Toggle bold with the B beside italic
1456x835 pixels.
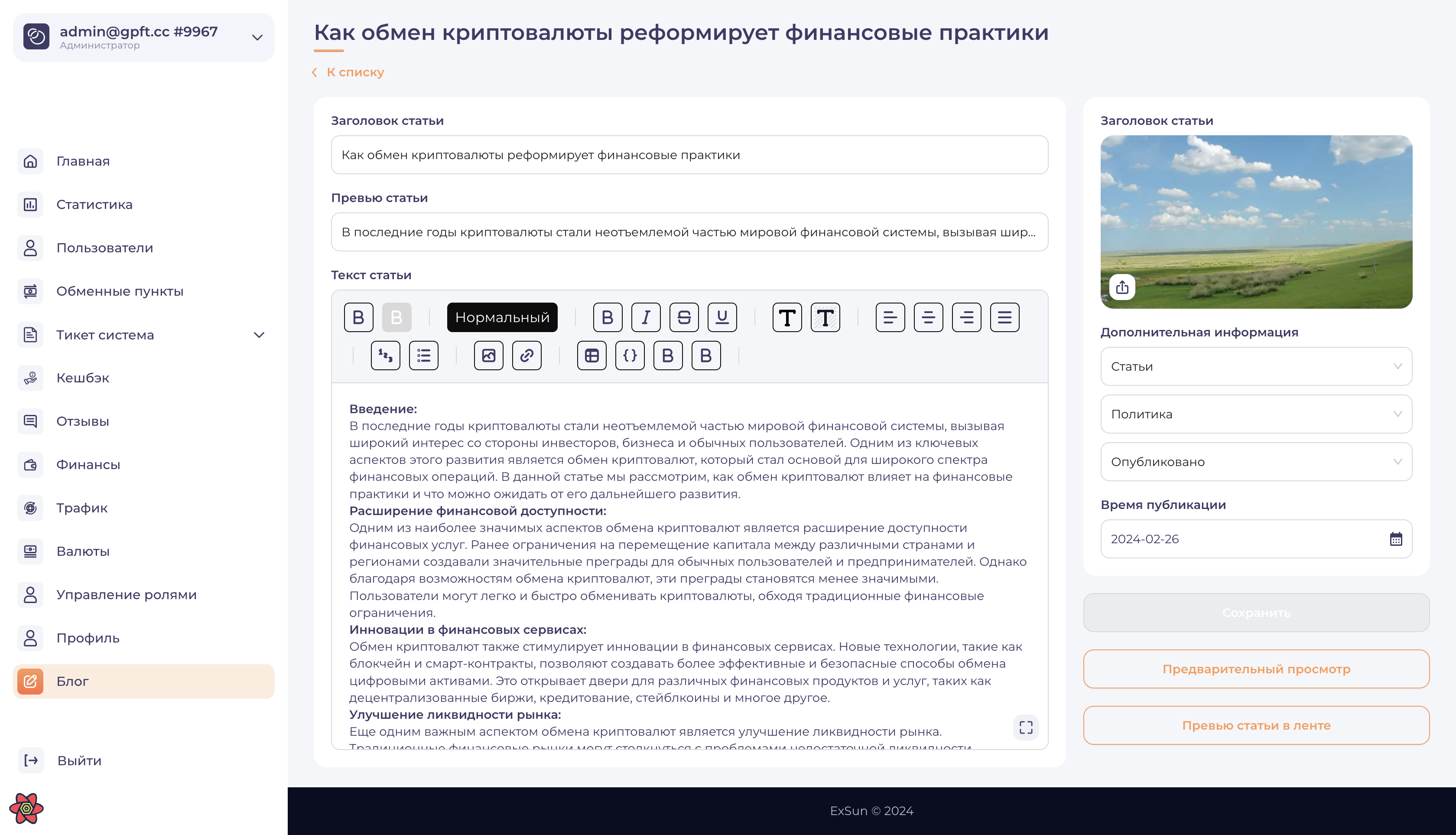(608, 317)
